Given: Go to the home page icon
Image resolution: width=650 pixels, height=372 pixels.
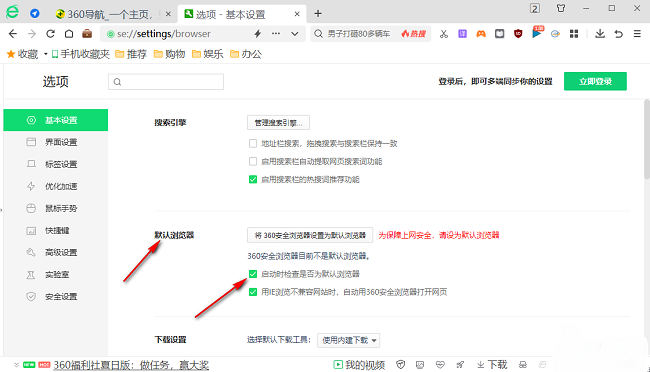Looking at the screenshot, I should 69,34.
